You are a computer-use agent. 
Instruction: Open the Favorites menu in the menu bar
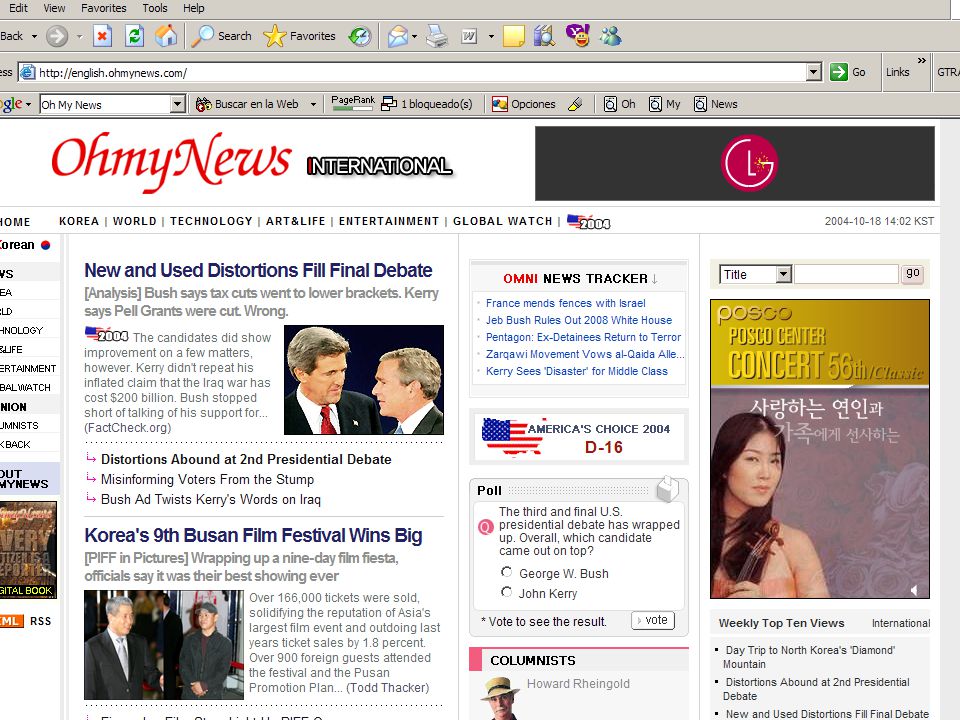coord(103,8)
